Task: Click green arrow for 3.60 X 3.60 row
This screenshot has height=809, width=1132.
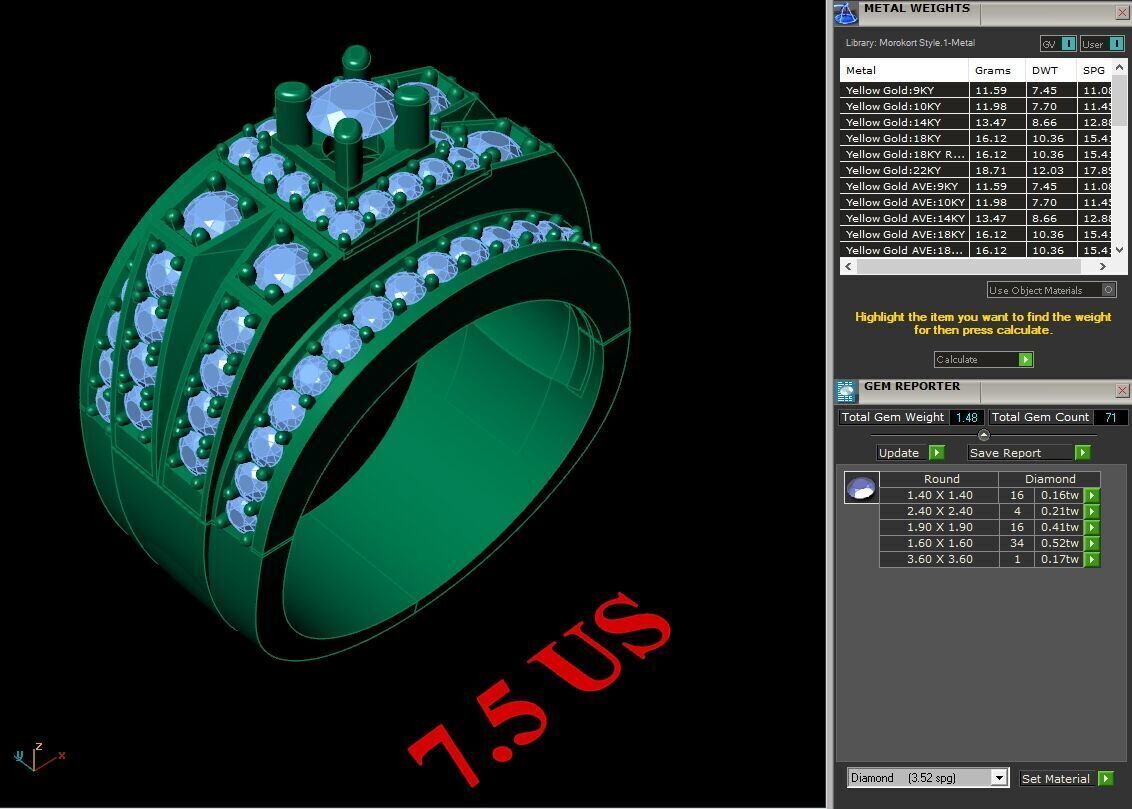Action: 1092,559
